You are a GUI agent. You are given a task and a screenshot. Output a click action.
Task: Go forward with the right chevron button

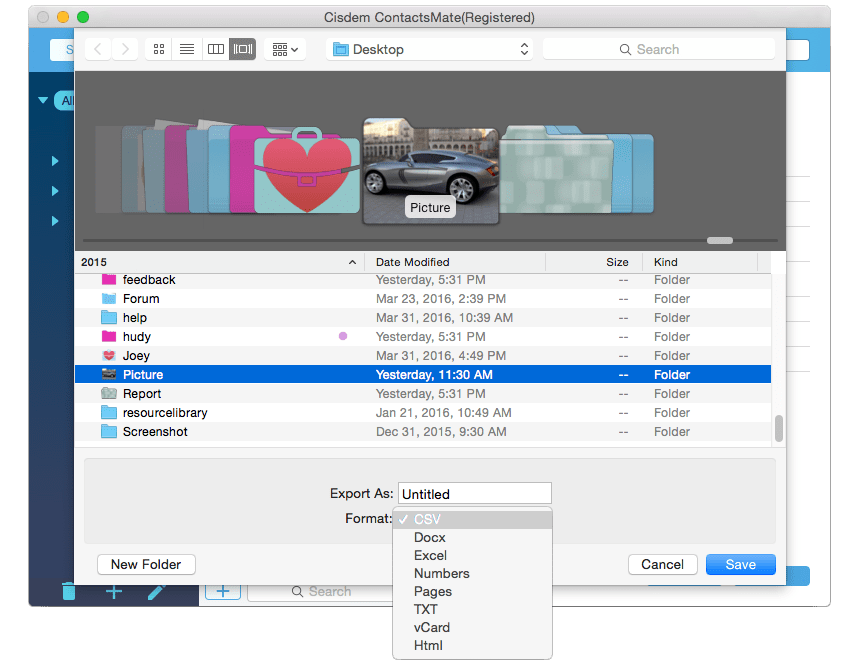(x=125, y=49)
